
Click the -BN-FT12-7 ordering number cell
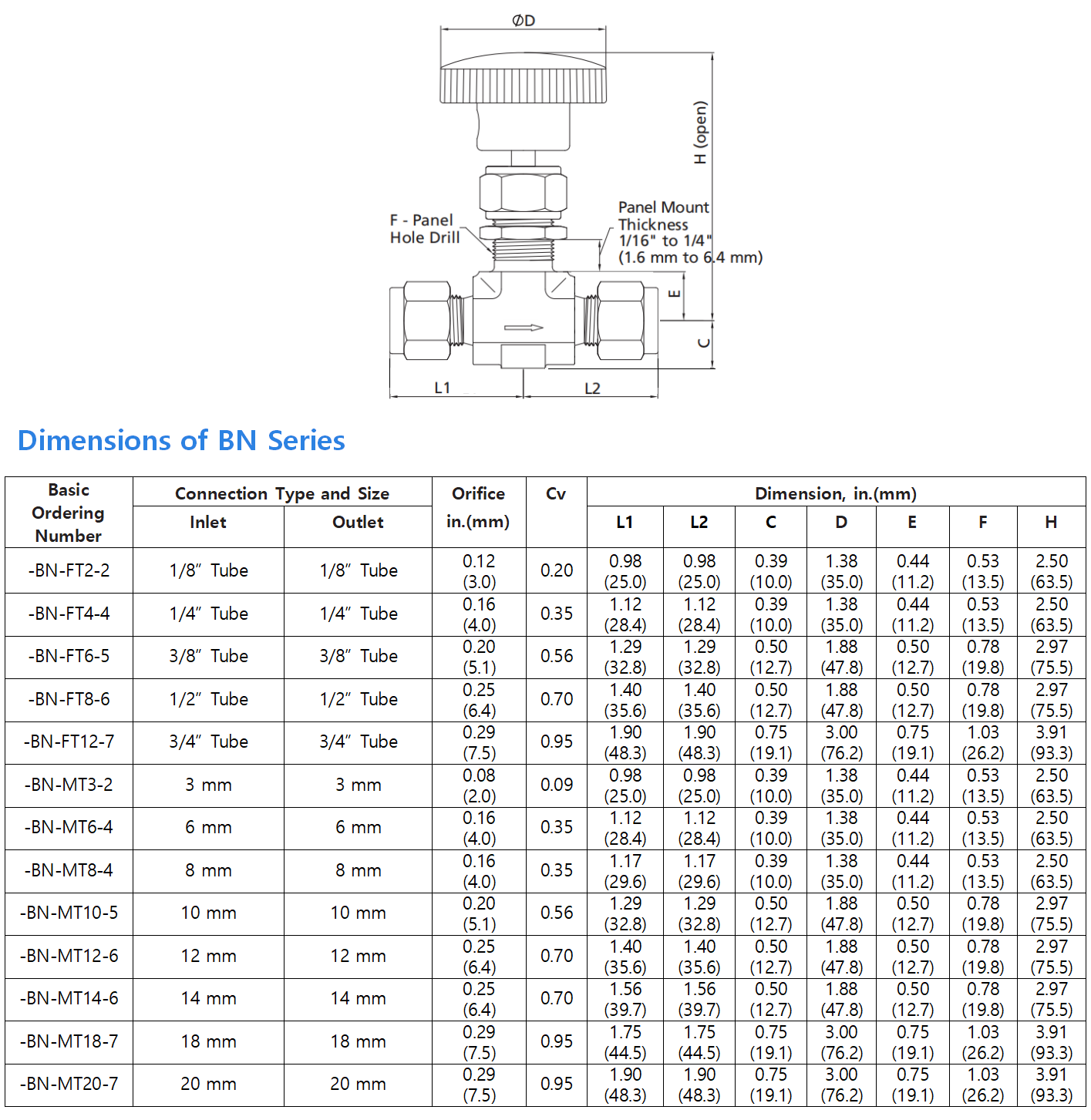[x=69, y=742]
